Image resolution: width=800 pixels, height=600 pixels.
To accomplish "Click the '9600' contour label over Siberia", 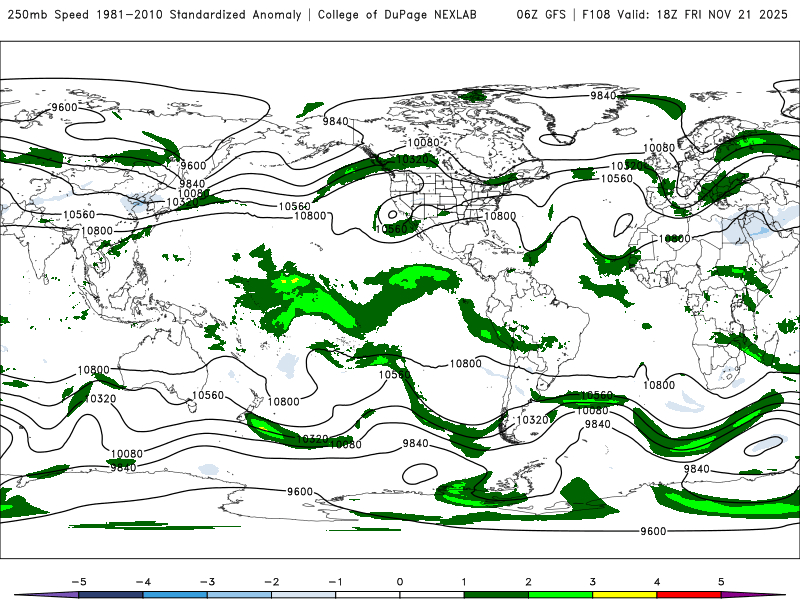I will coord(64,107).
